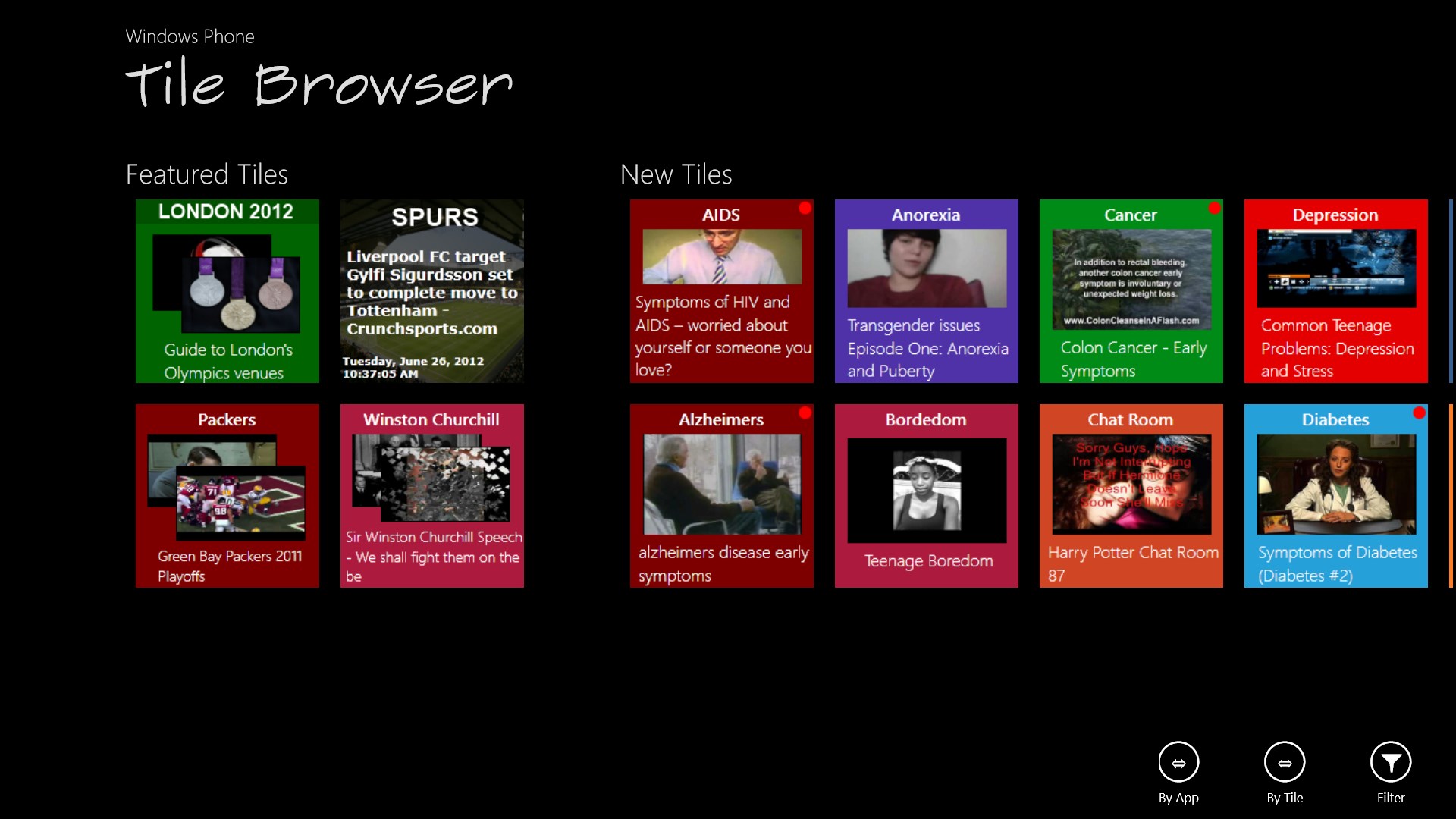1456x819 pixels.
Task: Expand the Colon Cancer tile details
Action: pos(1131,291)
